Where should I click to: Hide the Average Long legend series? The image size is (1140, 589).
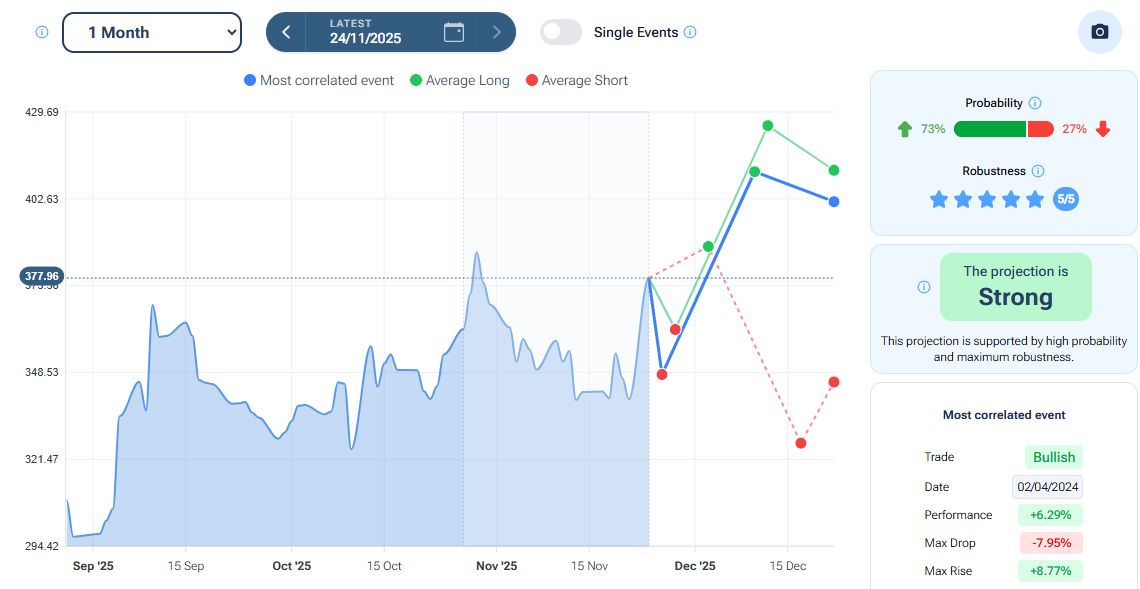click(x=459, y=80)
